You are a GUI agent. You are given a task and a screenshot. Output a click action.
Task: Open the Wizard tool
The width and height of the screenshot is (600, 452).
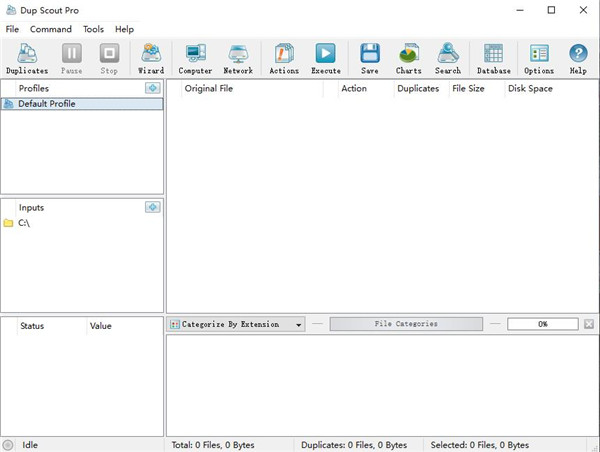coord(151,58)
